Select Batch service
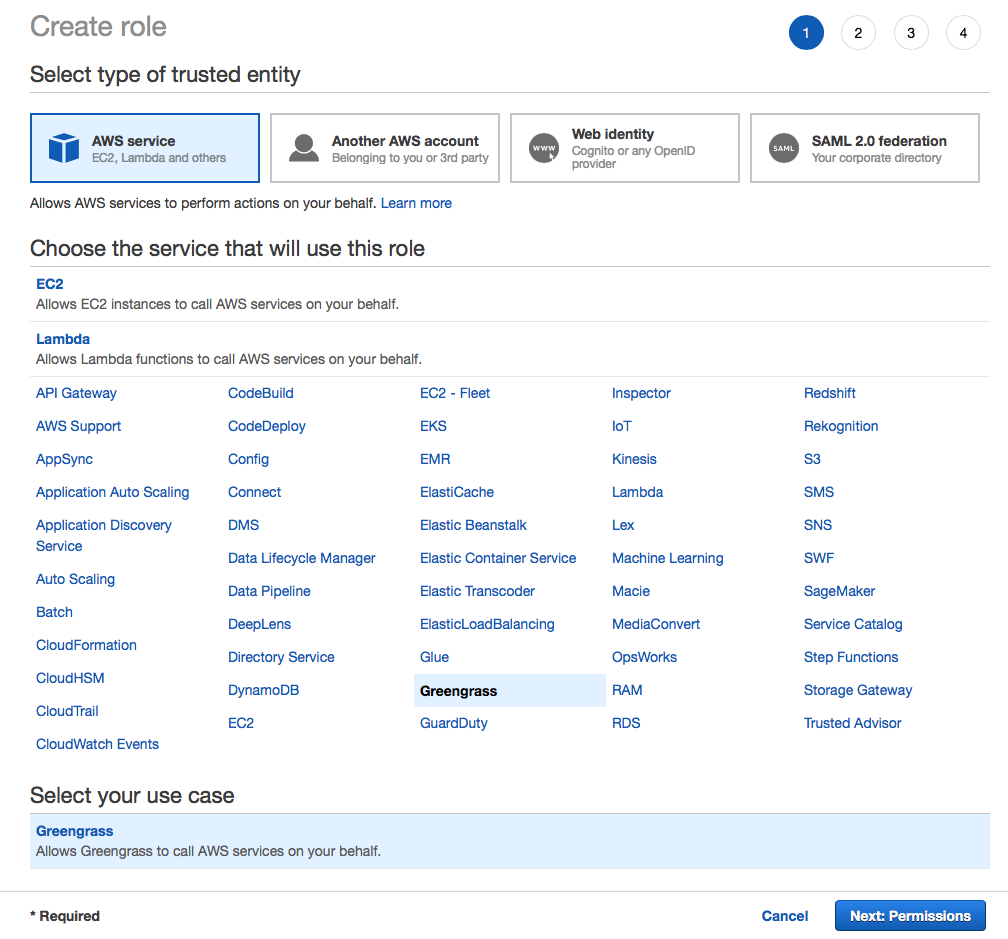This screenshot has width=1008, height=939. [x=55, y=612]
